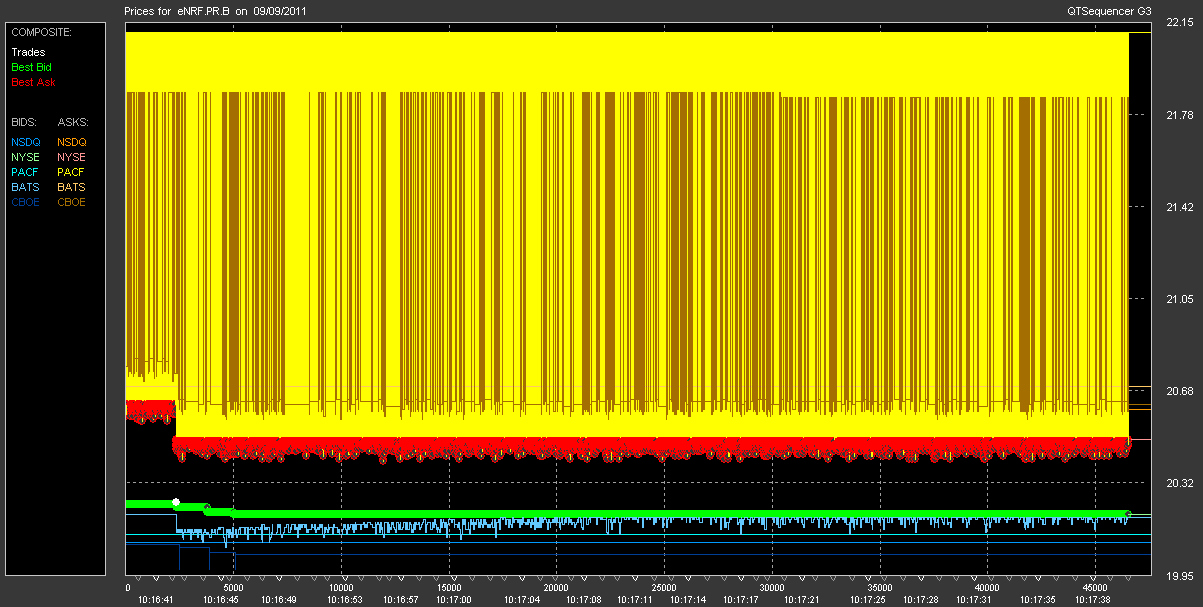This screenshot has width=1203, height=607.
Task: Click the 10:16:57 time label
Action: point(400,600)
